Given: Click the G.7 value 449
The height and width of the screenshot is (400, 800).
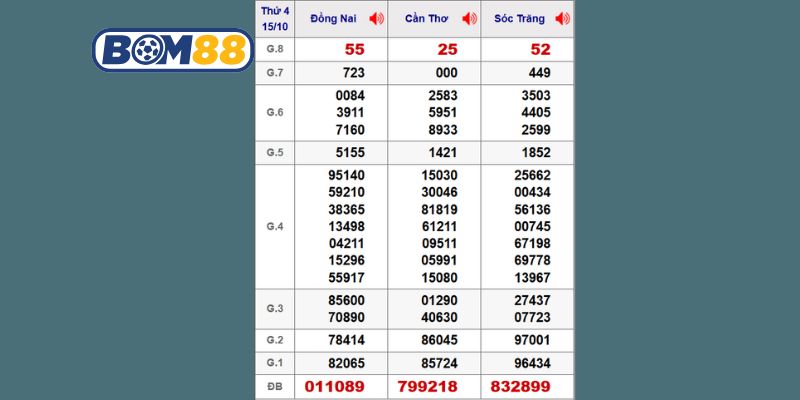Looking at the screenshot, I should tap(540, 73).
